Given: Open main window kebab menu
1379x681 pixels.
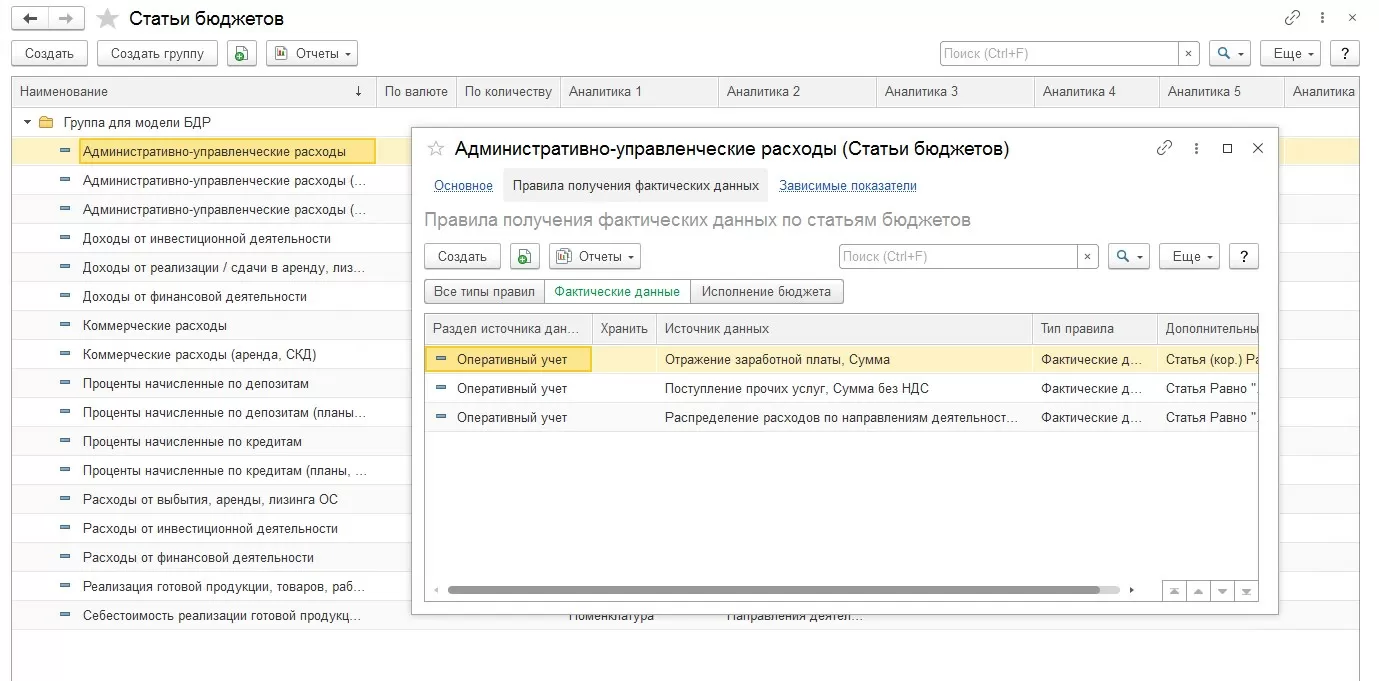Looking at the screenshot, I should click(x=1324, y=18).
